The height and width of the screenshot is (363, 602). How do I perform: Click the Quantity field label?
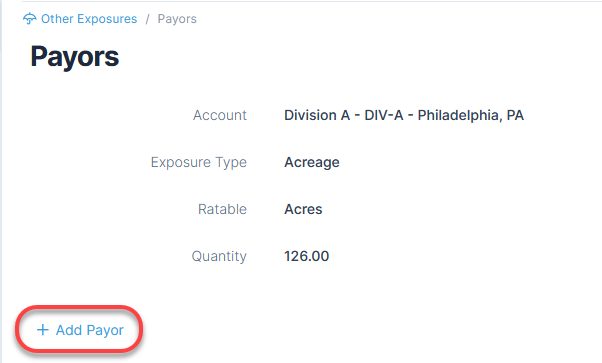[x=219, y=256]
